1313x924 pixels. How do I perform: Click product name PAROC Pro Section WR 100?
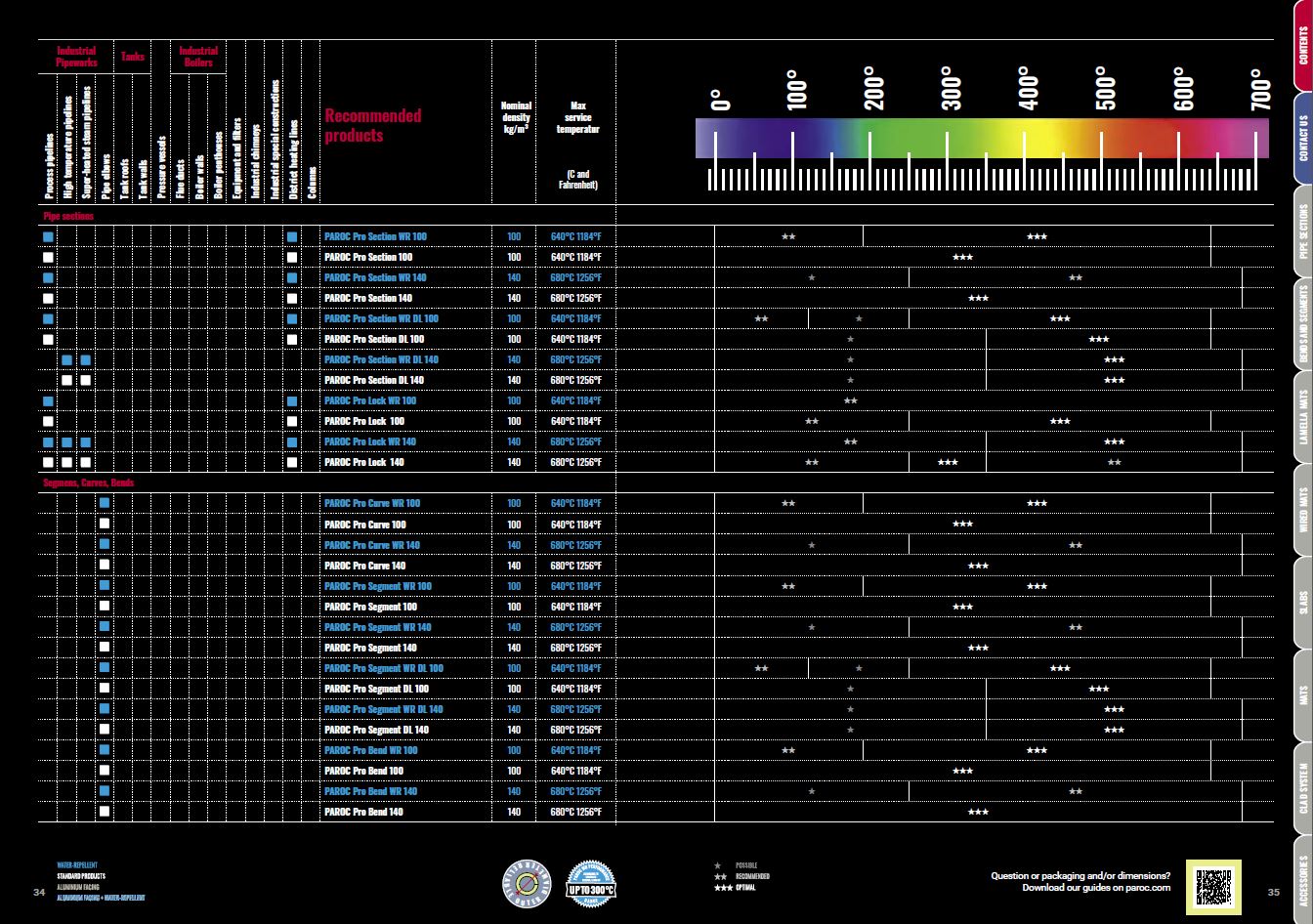(375, 236)
